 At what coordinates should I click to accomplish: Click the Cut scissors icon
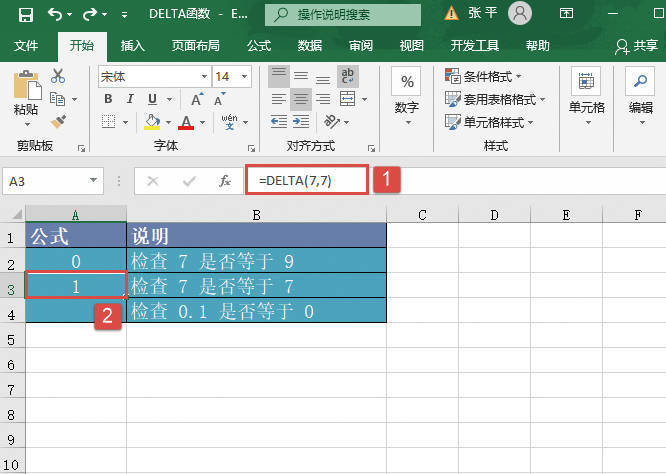pyautogui.click(x=57, y=76)
